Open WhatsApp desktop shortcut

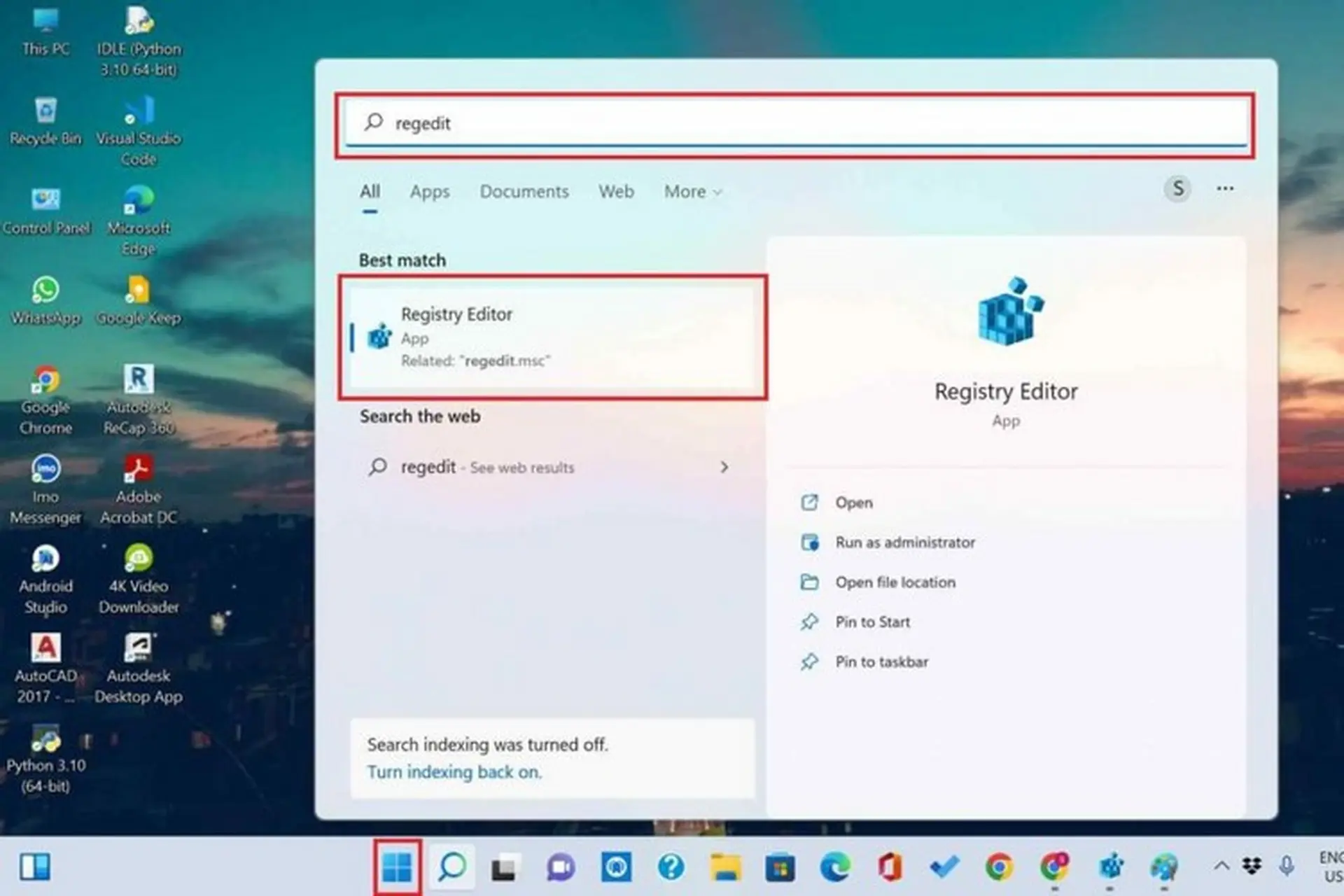pyautogui.click(x=45, y=300)
